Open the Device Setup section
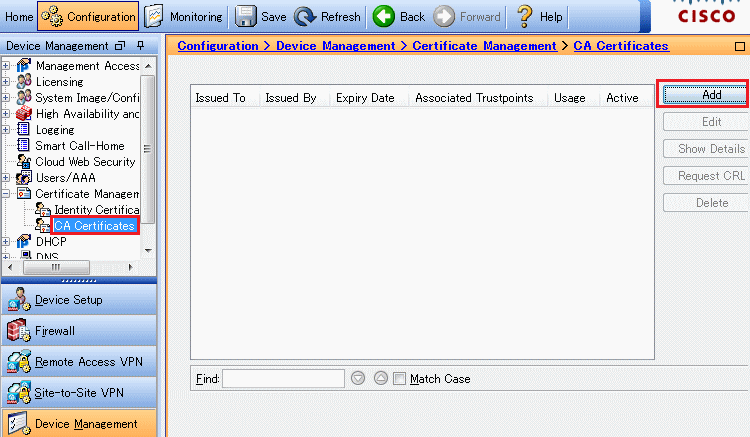This screenshot has width=750, height=437. [x=79, y=299]
